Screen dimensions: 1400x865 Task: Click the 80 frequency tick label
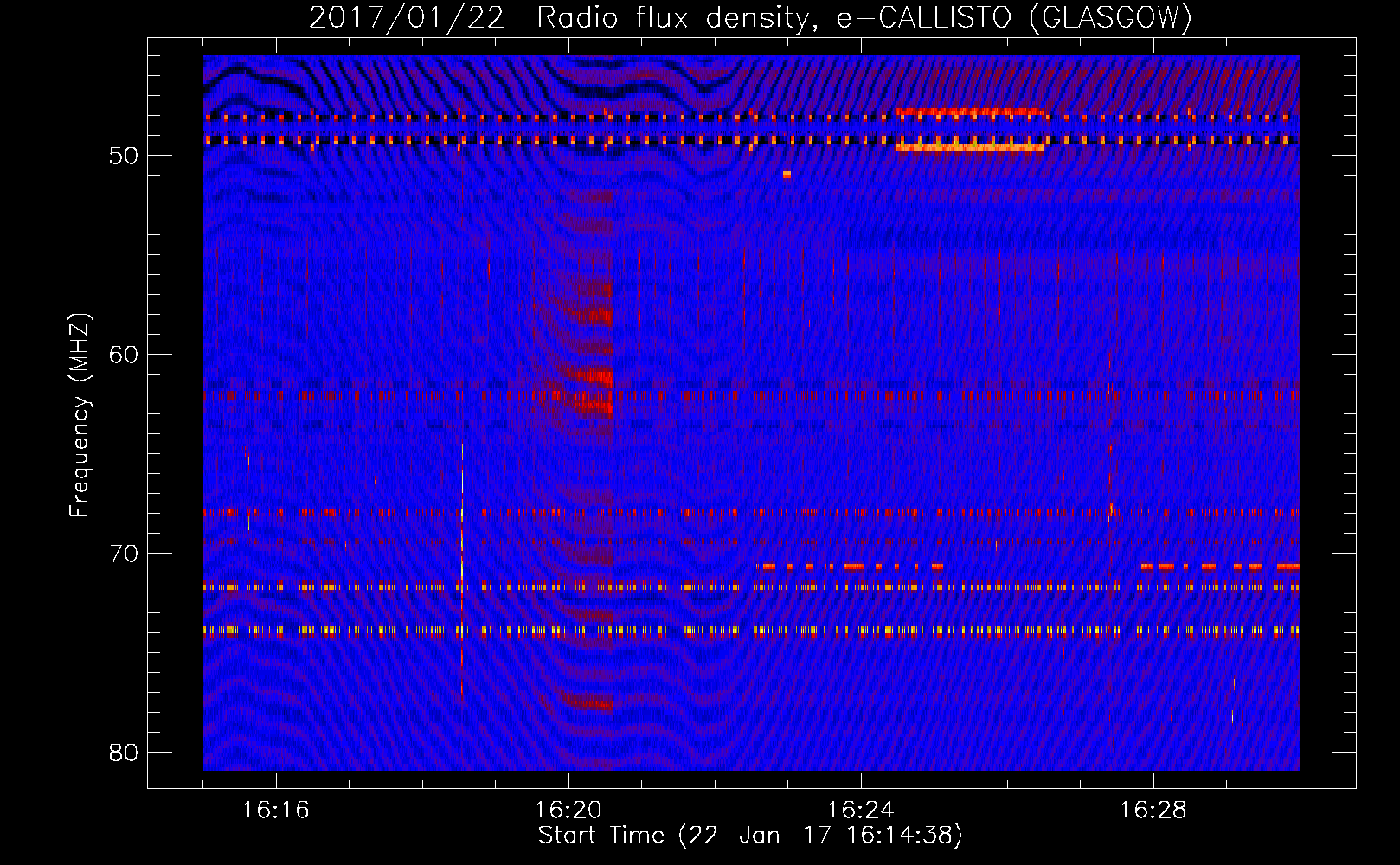pyautogui.click(x=124, y=753)
